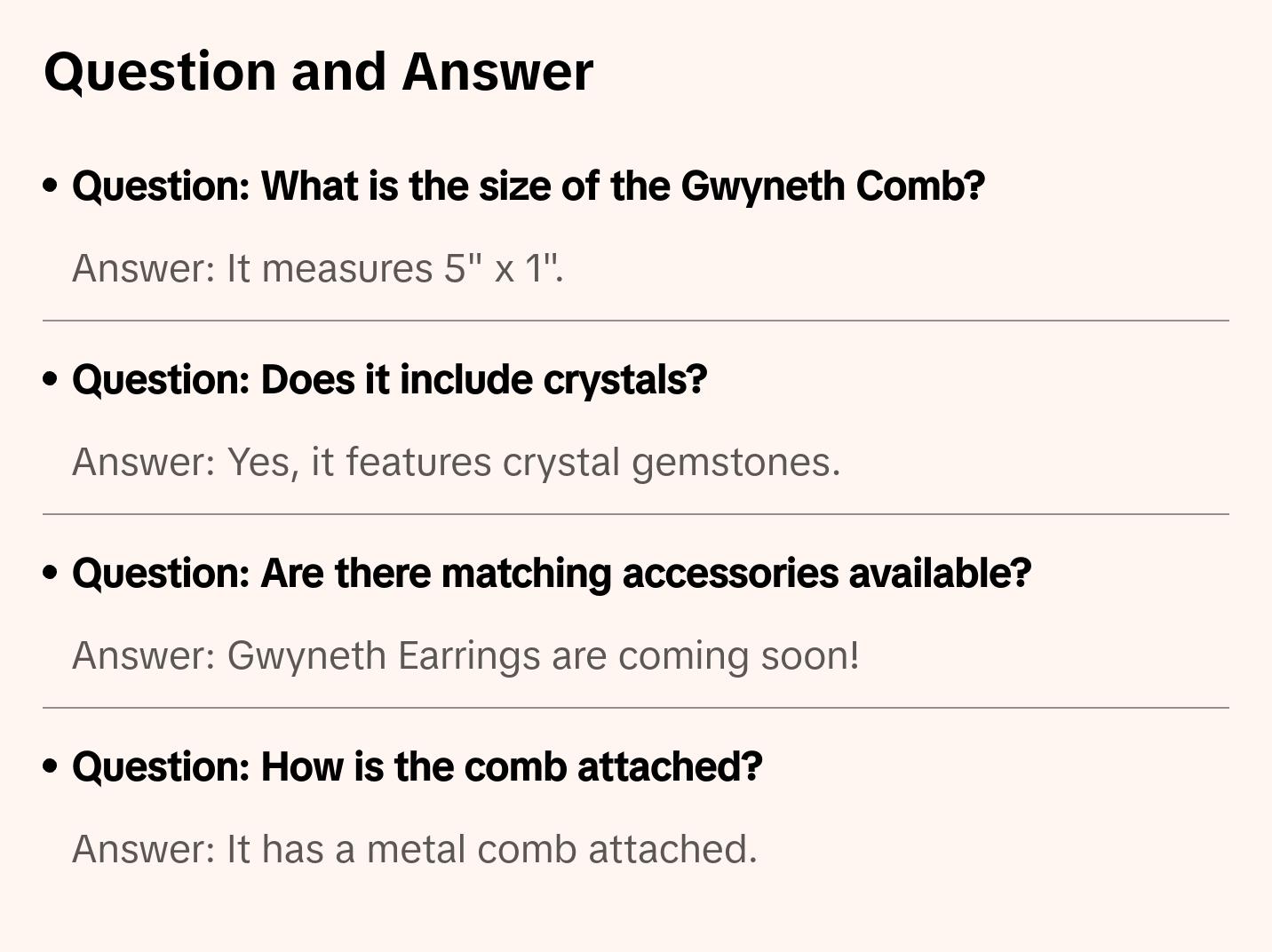Click the divider line below the earrings answer

point(635,708)
